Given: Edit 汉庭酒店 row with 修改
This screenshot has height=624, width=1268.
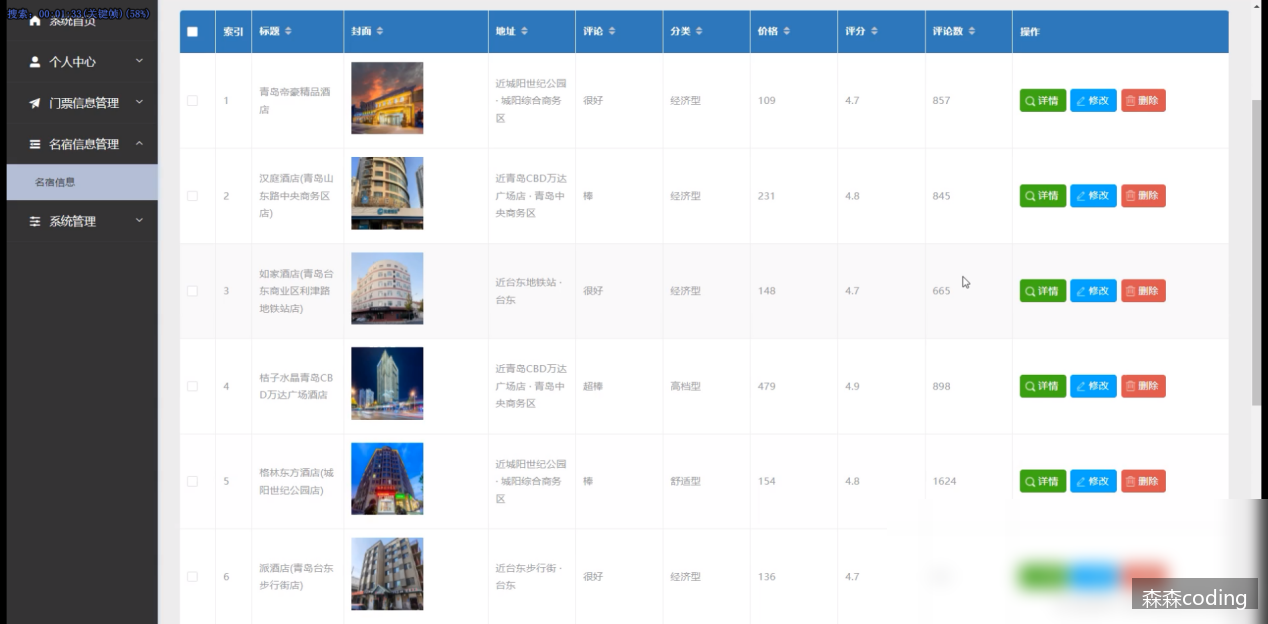Looking at the screenshot, I should pos(1093,196).
